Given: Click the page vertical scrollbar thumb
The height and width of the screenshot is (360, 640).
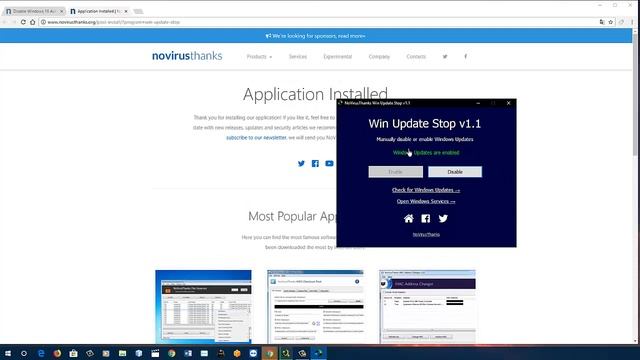Looking at the screenshot, I should (x=635, y=95).
